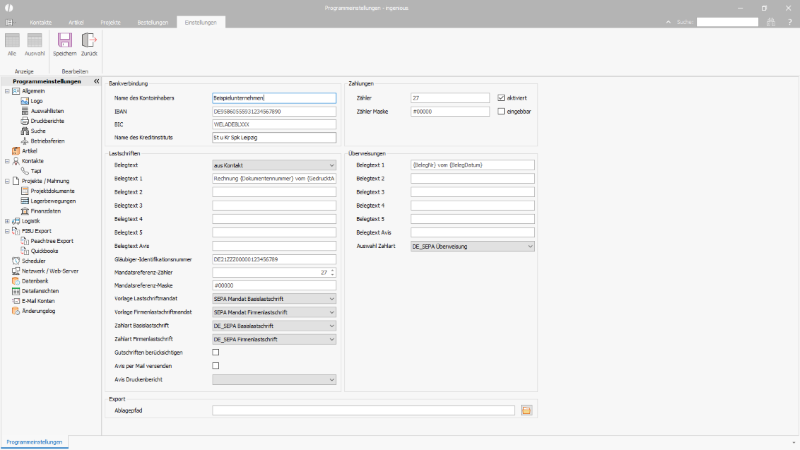Open Quickbooks export settings
Viewport: 800px width, 450px height.
tap(44, 251)
